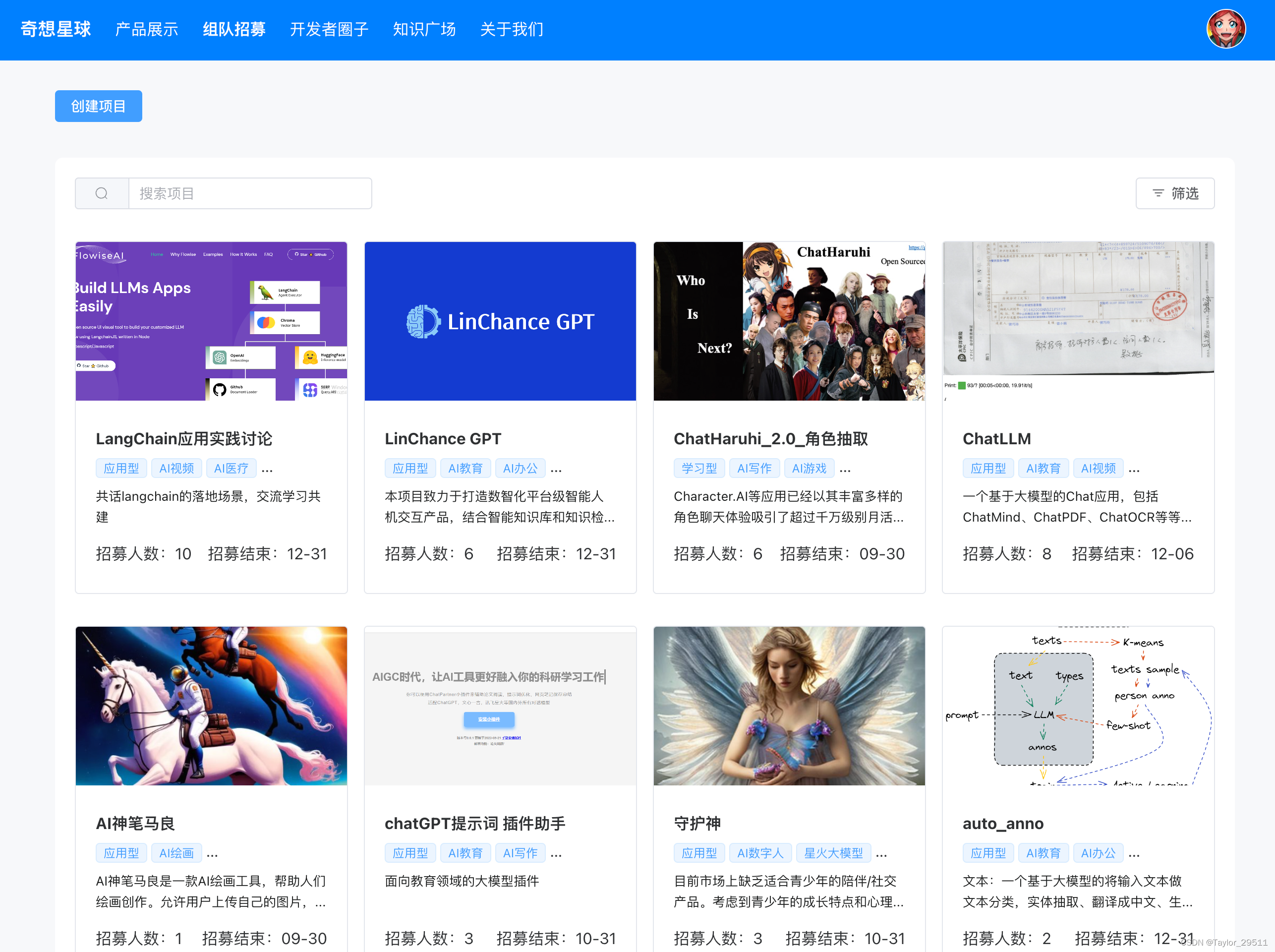Open the 筛选 filter button
Viewport: 1275px width, 952px height.
1174,194
